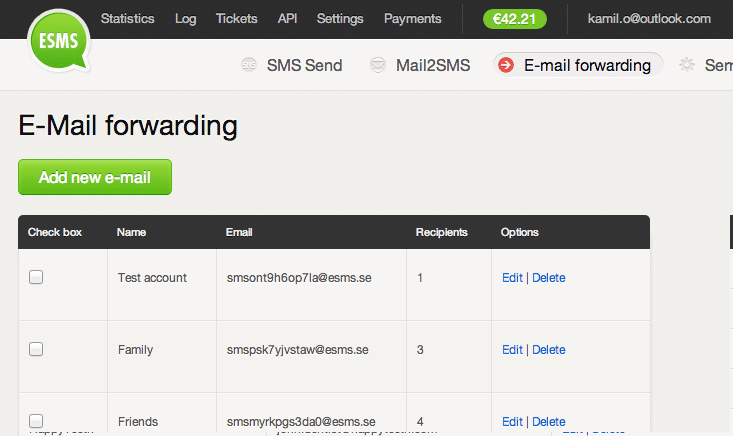733x436 pixels.
Task: Go to Tickets
Action: [x=237, y=19]
